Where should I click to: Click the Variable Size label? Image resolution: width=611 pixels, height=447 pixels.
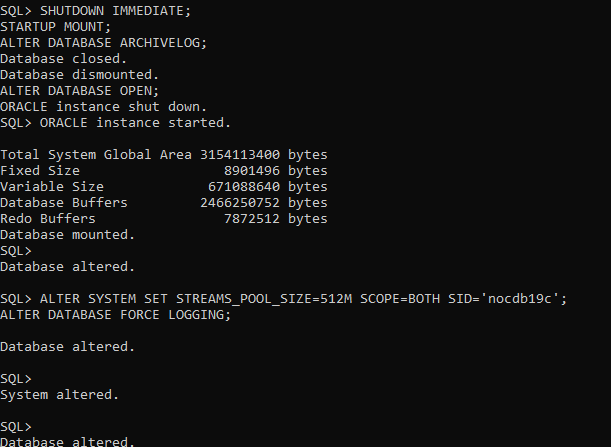click(x=52, y=187)
